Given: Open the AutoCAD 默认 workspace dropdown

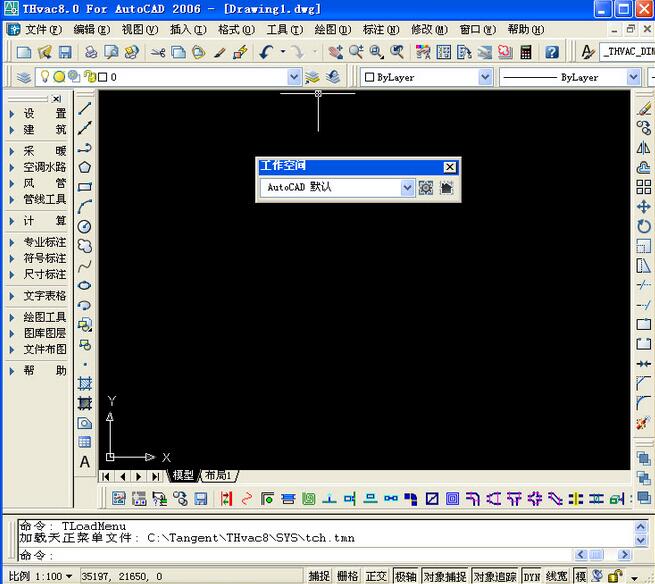Looking at the screenshot, I should pos(407,188).
